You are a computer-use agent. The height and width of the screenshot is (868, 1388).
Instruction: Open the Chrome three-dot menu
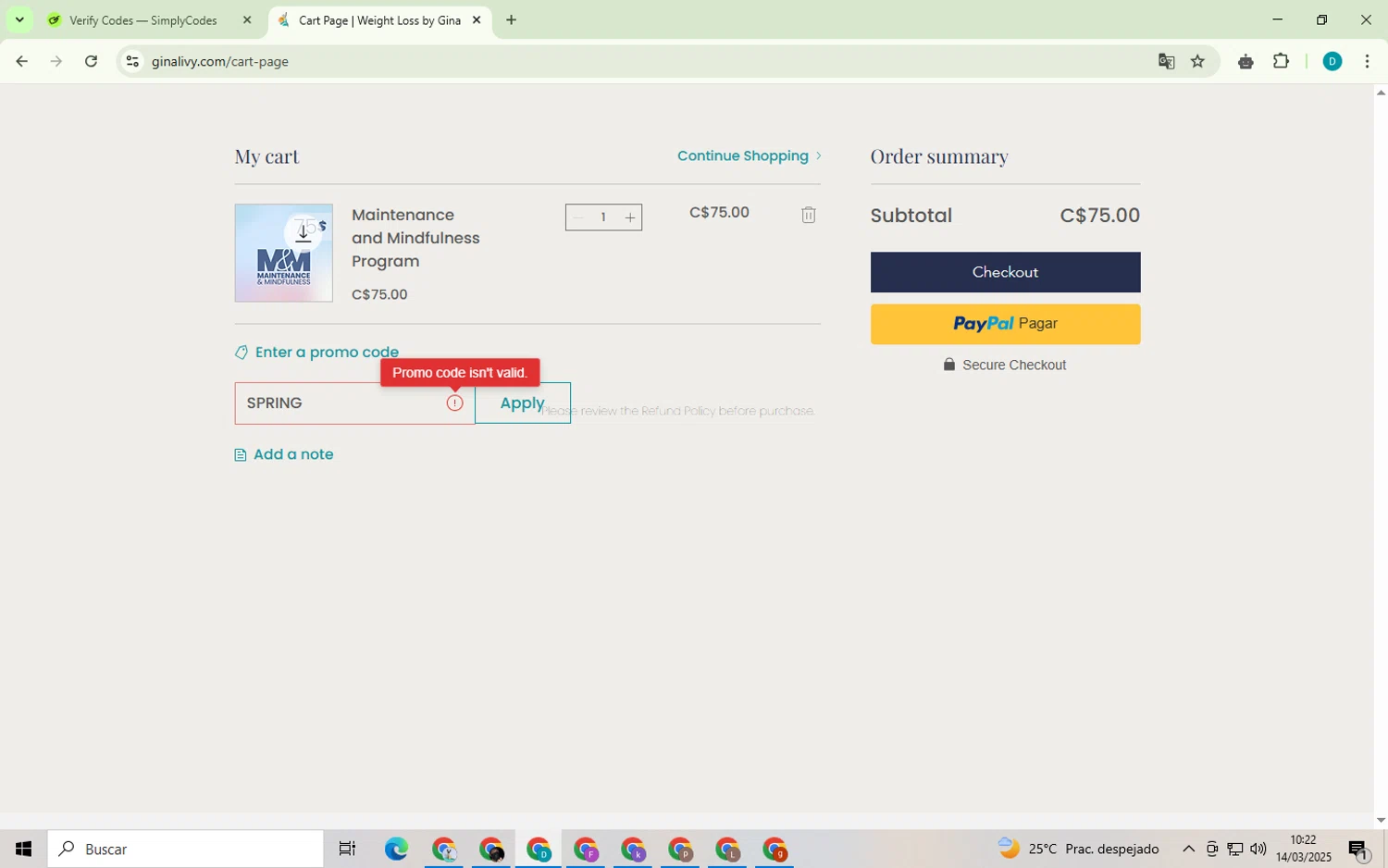point(1367,61)
